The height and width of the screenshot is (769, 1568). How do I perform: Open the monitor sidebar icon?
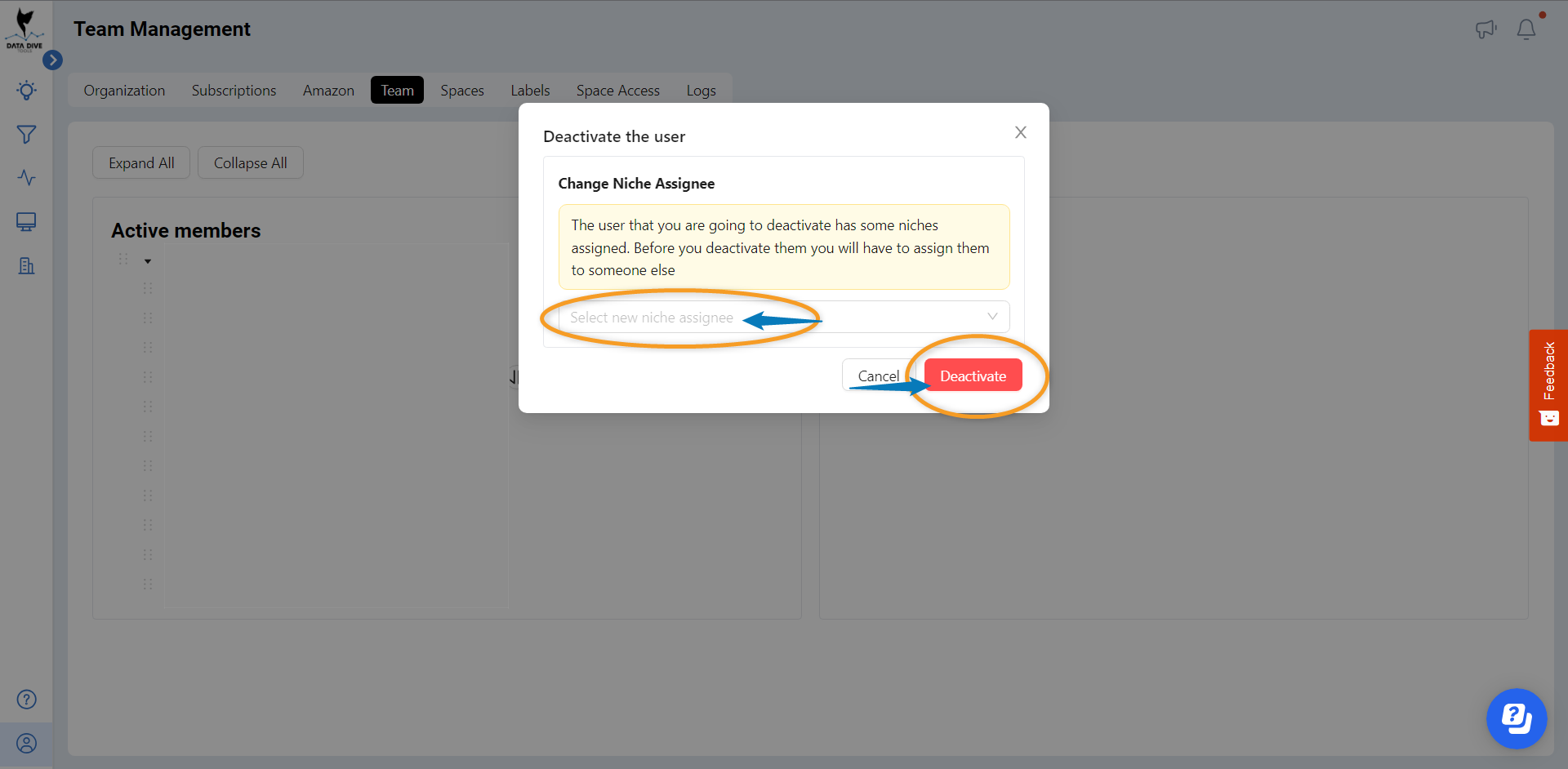pyautogui.click(x=26, y=222)
